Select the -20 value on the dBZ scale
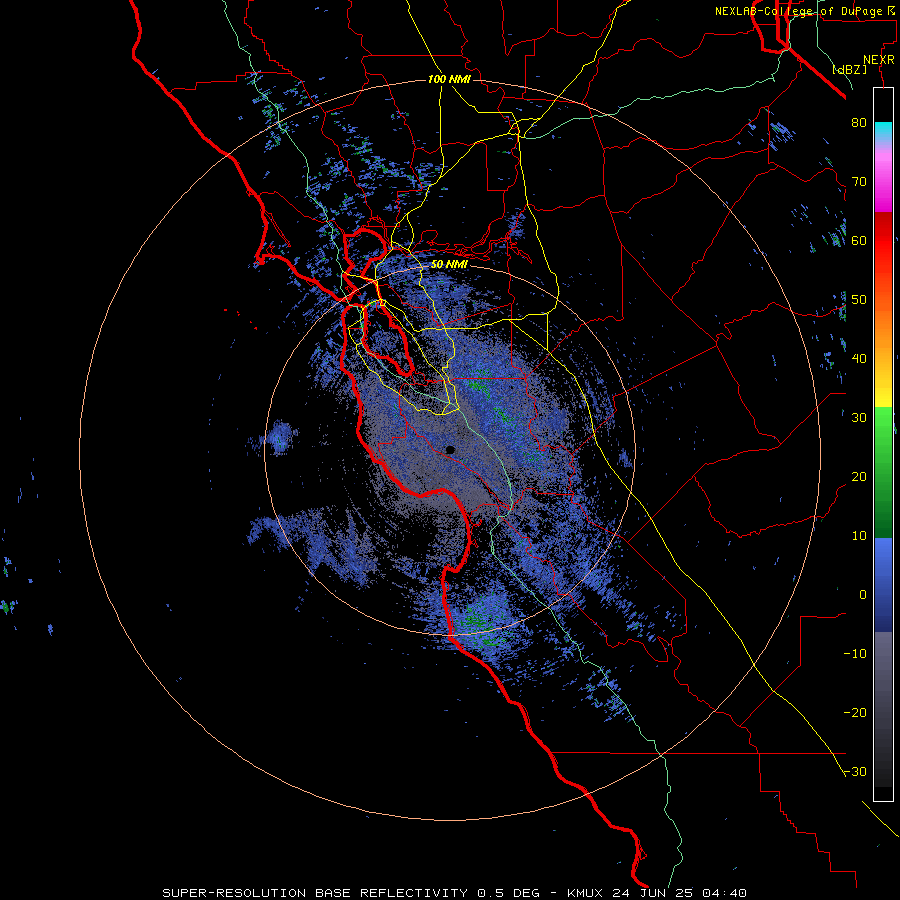Viewport: 900px width, 900px height. pyautogui.click(x=855, y=713)
